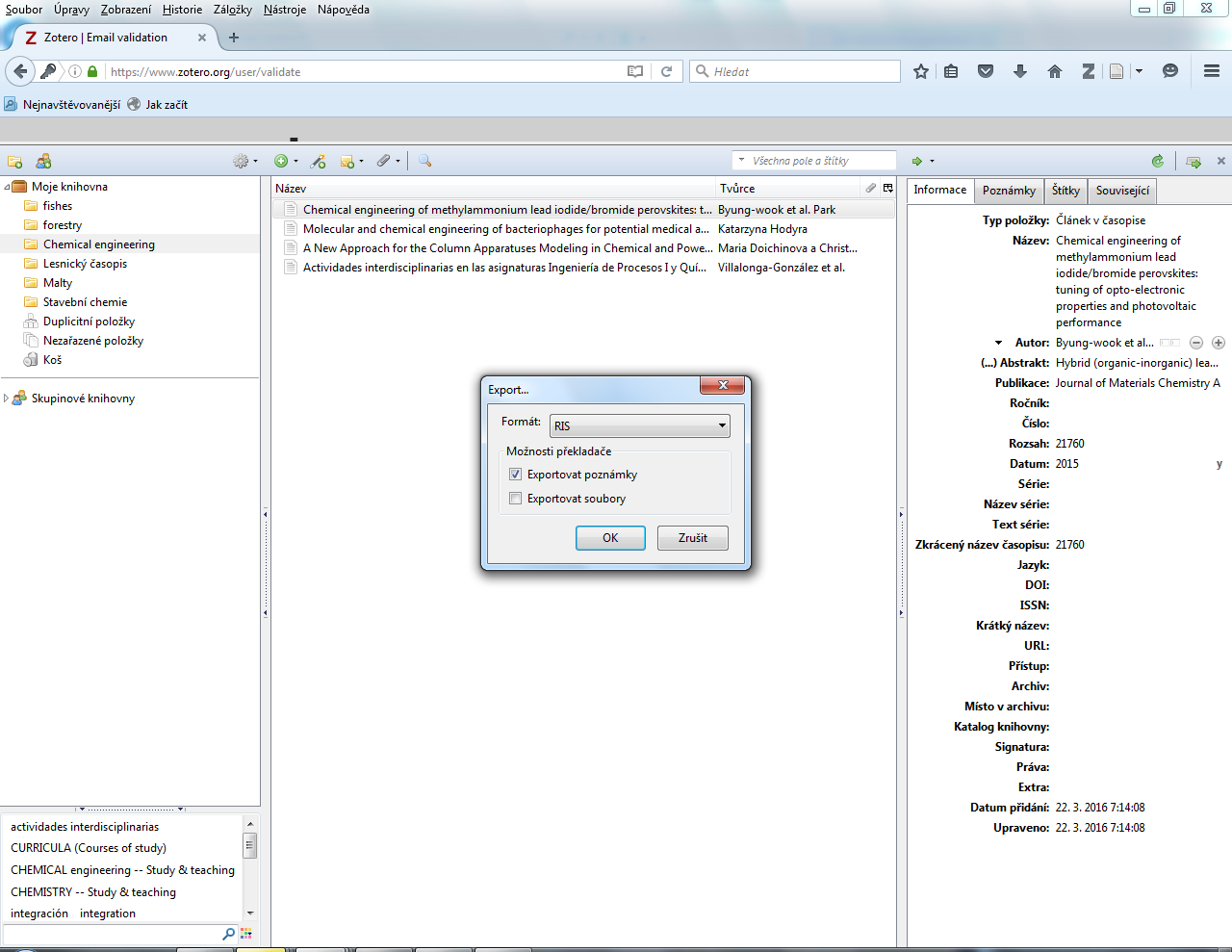
Task: Click the zotero.org URL address field
Action: [366, 71]
